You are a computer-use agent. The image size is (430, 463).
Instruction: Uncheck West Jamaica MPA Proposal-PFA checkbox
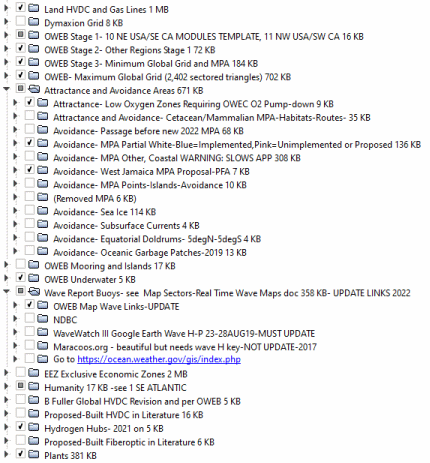30,170
